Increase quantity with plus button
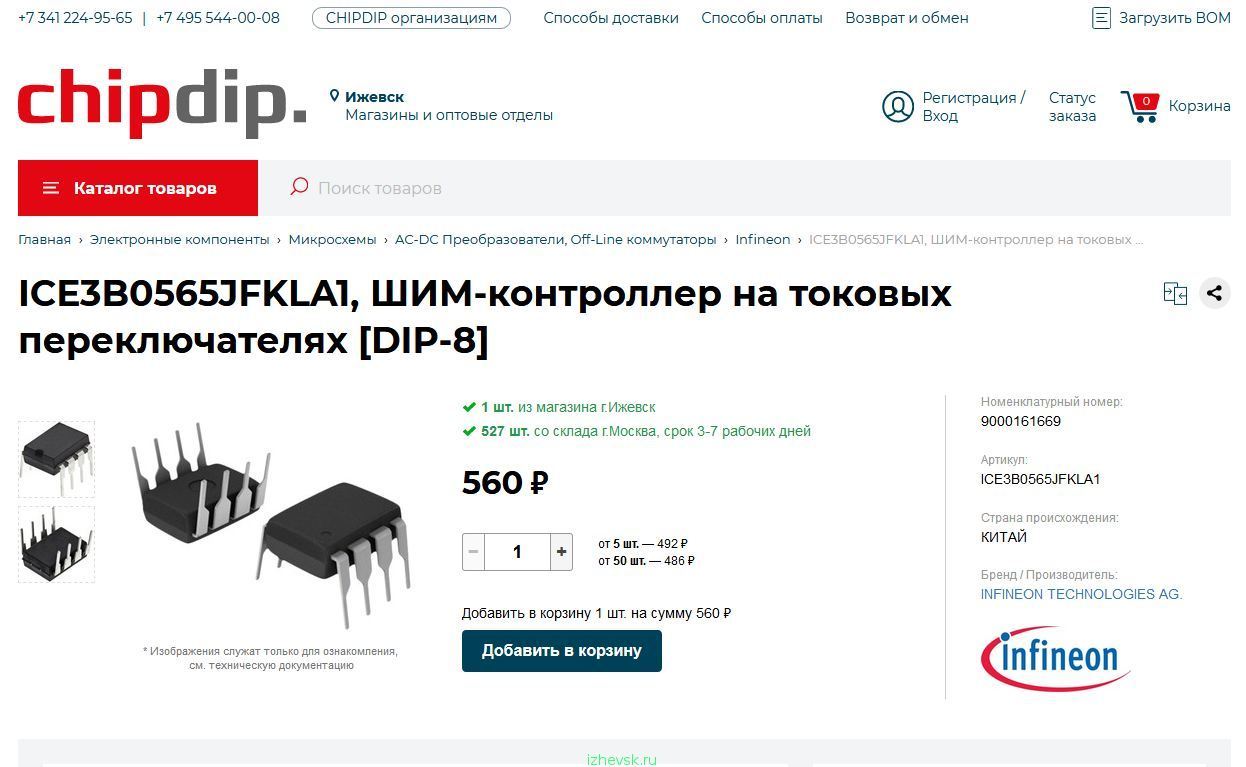Screen dimensions: 1246x767 click(561, 552)
